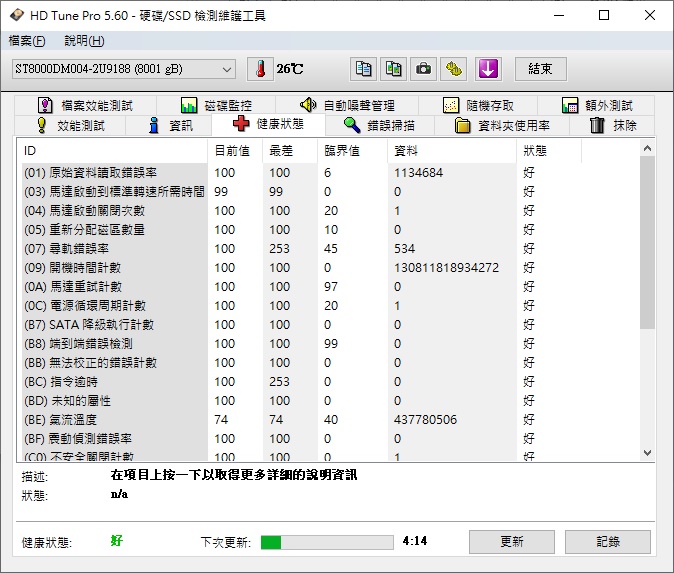Switch to the 自動噪聲管理 tab
The image size is (674, 573).
[347, 105]
